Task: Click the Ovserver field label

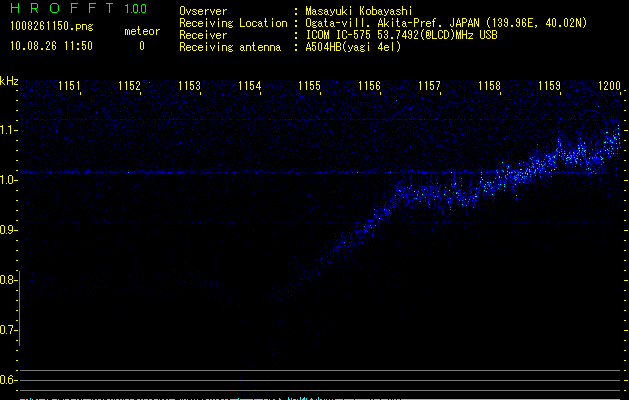Action: click(203, 11)
